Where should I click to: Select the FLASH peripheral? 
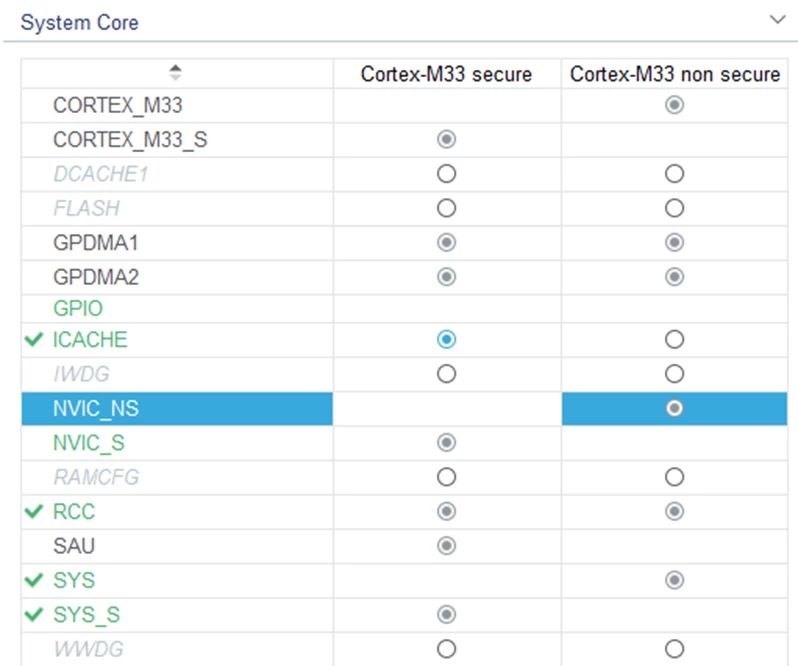87,208
